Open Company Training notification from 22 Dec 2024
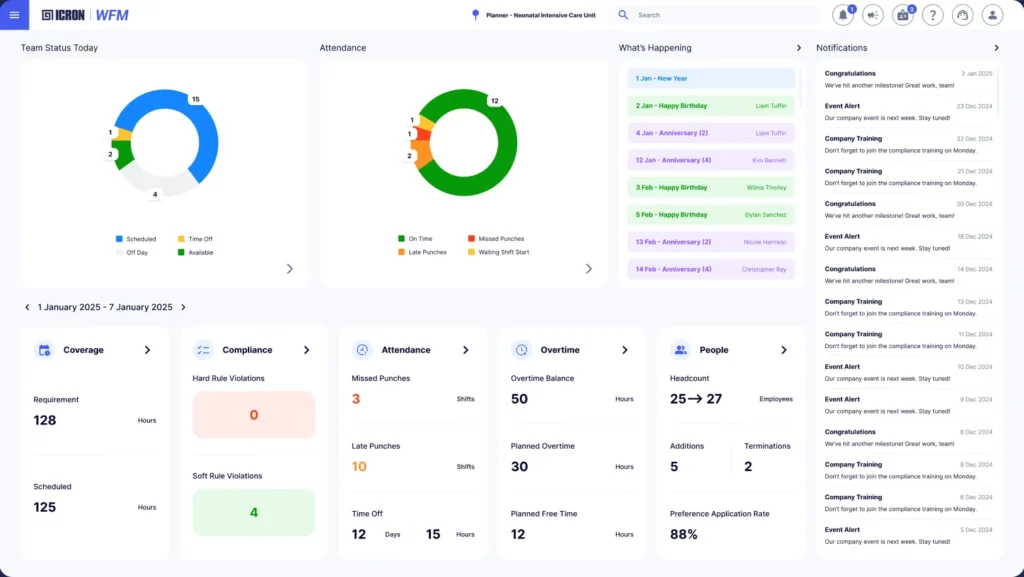The height and width of the screenshot is (577, 1024). (x=908, y=144)
